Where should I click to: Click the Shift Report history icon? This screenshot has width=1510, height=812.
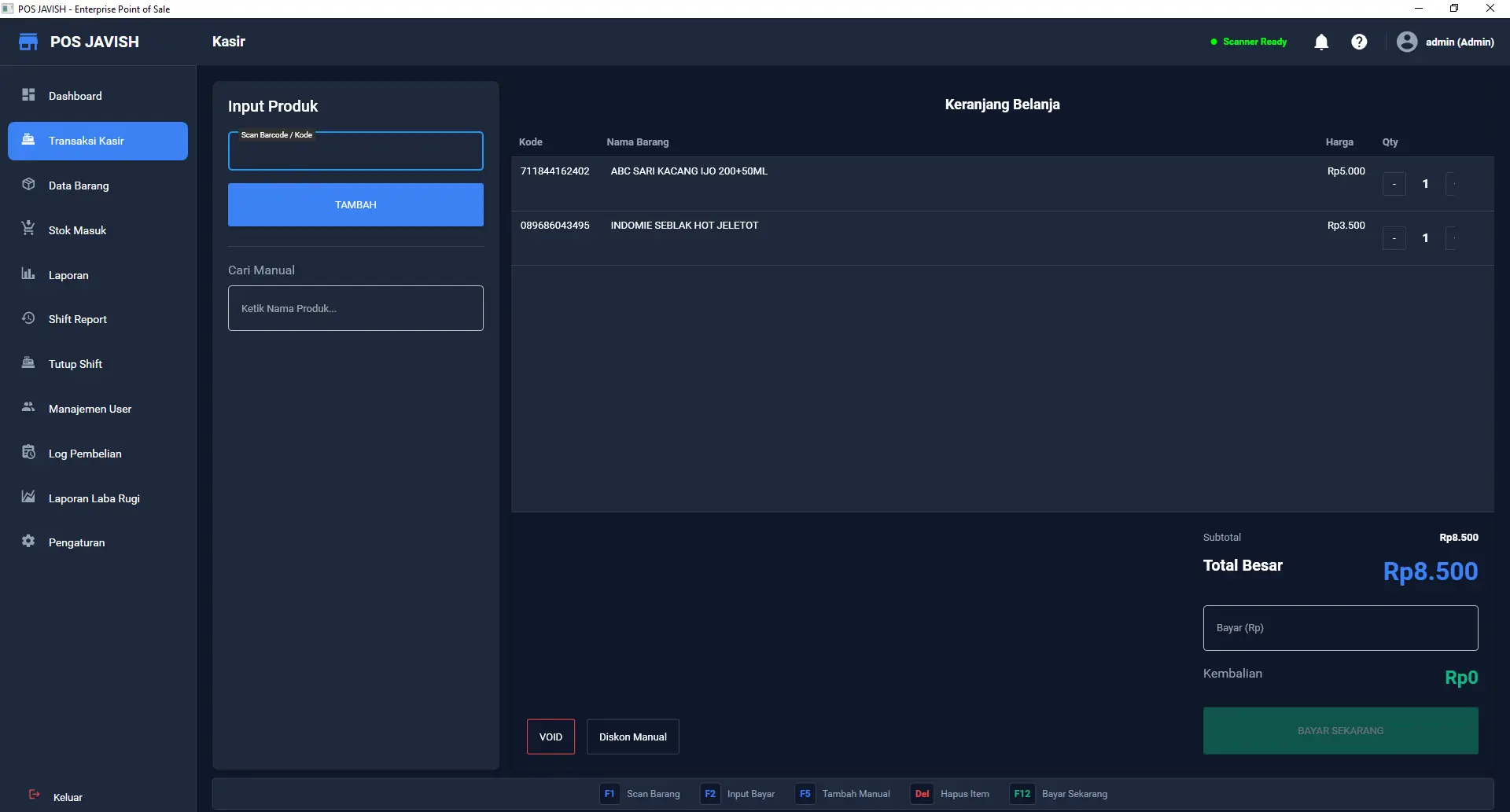pyautogui.click(x=28, y=318)
